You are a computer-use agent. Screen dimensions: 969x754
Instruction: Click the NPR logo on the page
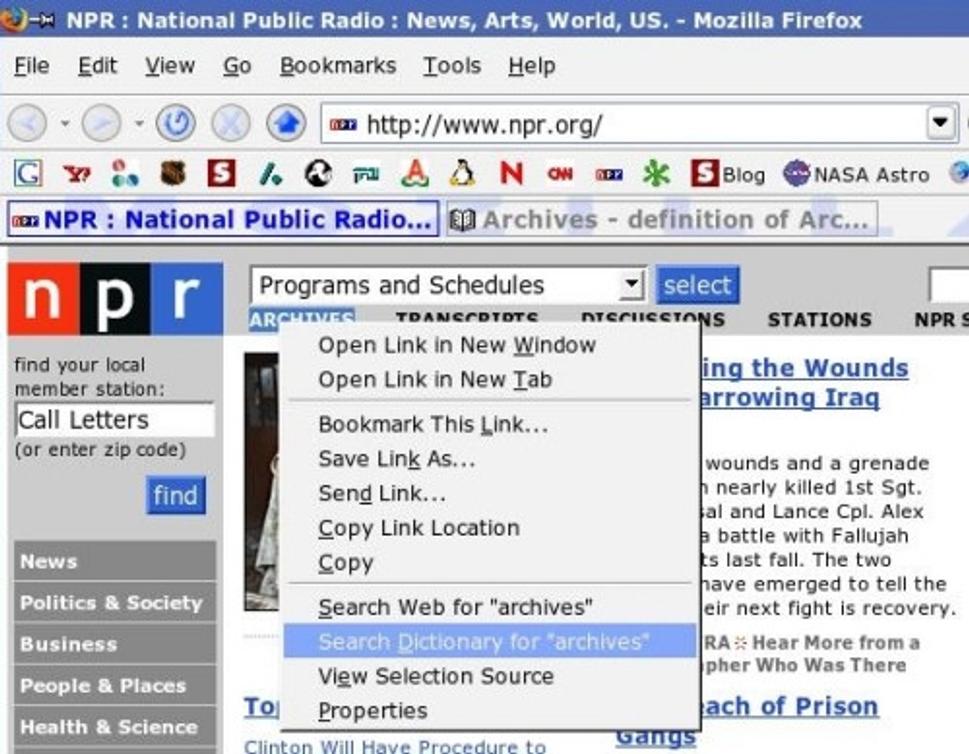116,299
